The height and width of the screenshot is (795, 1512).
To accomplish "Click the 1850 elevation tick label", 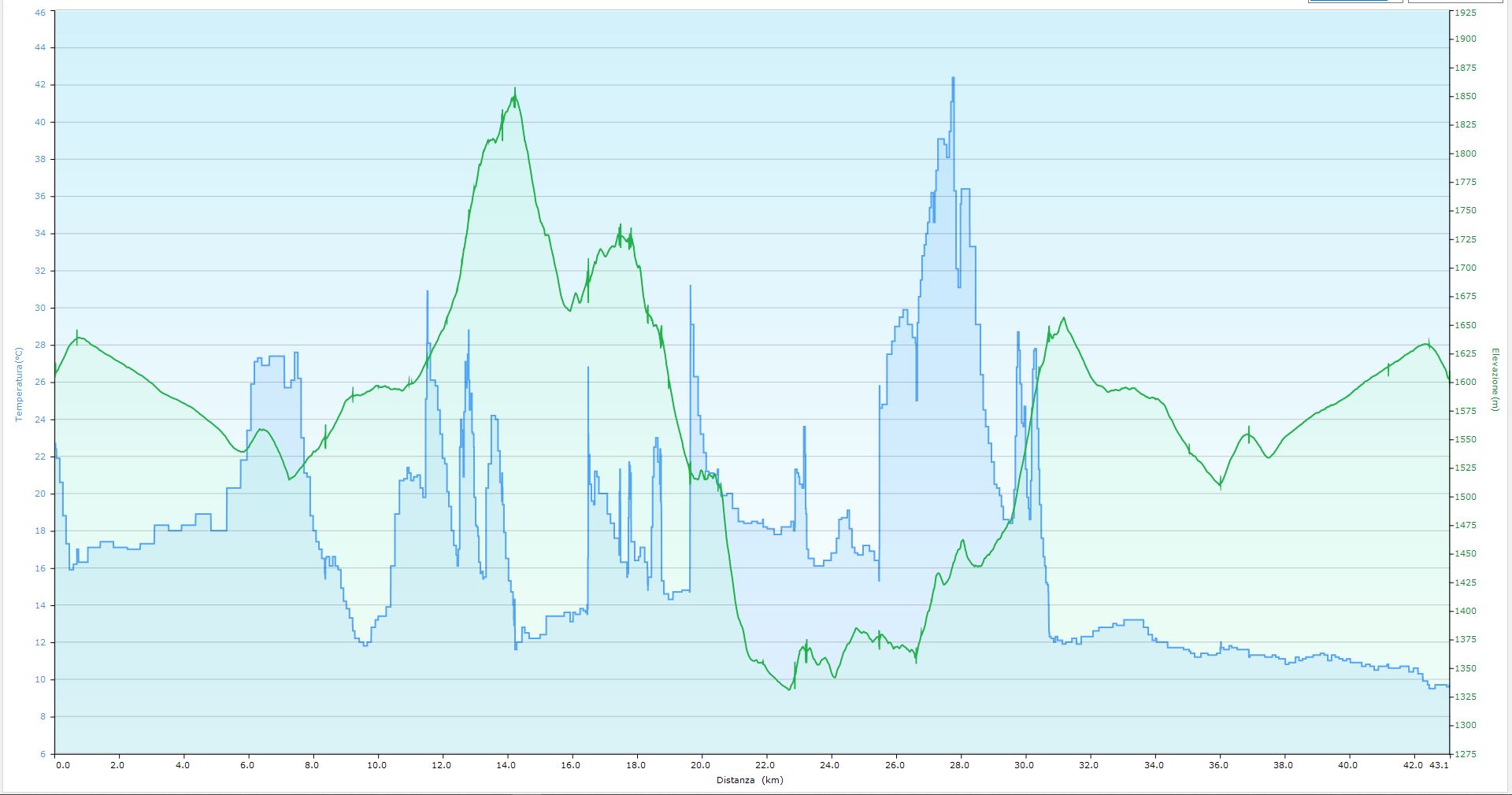I will (x=1466, y=97).
